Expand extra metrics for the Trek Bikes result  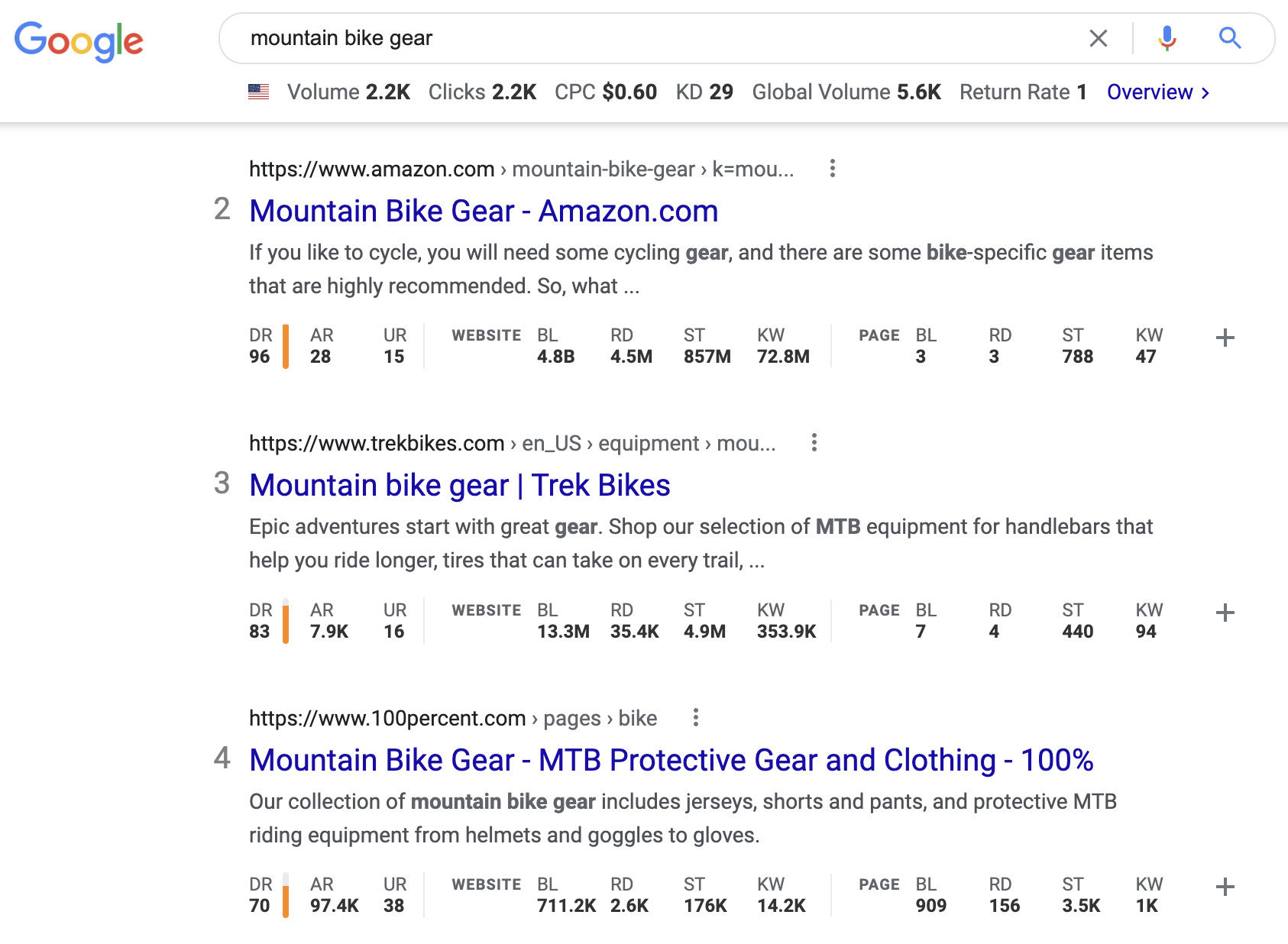[x=1225, y=612]
